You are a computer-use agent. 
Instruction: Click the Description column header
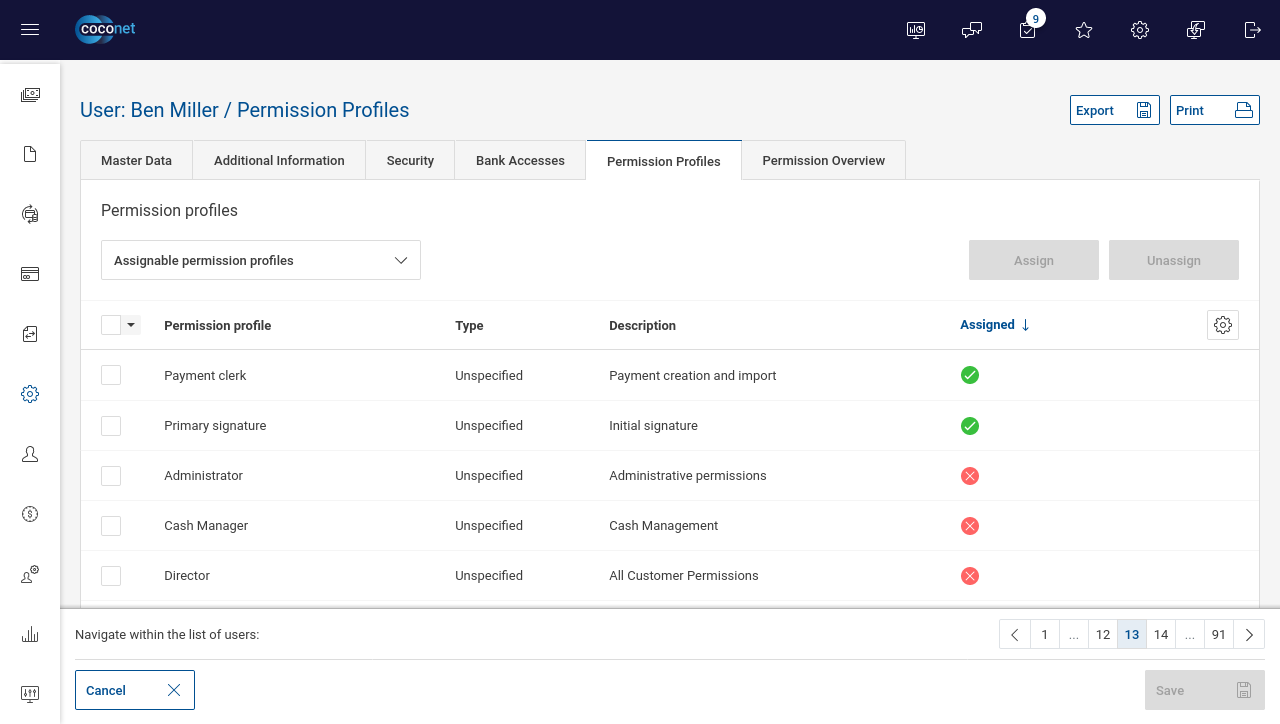coord(642,325)
